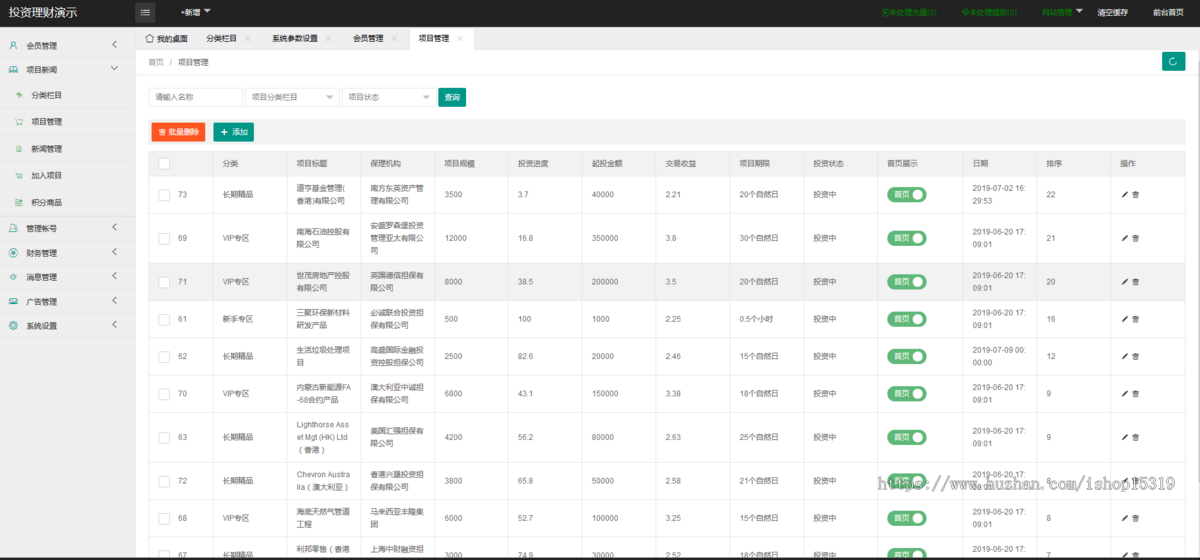The width and height of the screenshot is (1200, 560).
Task: Click the 广告管理 sidebar icon
Action: point(13,301)
